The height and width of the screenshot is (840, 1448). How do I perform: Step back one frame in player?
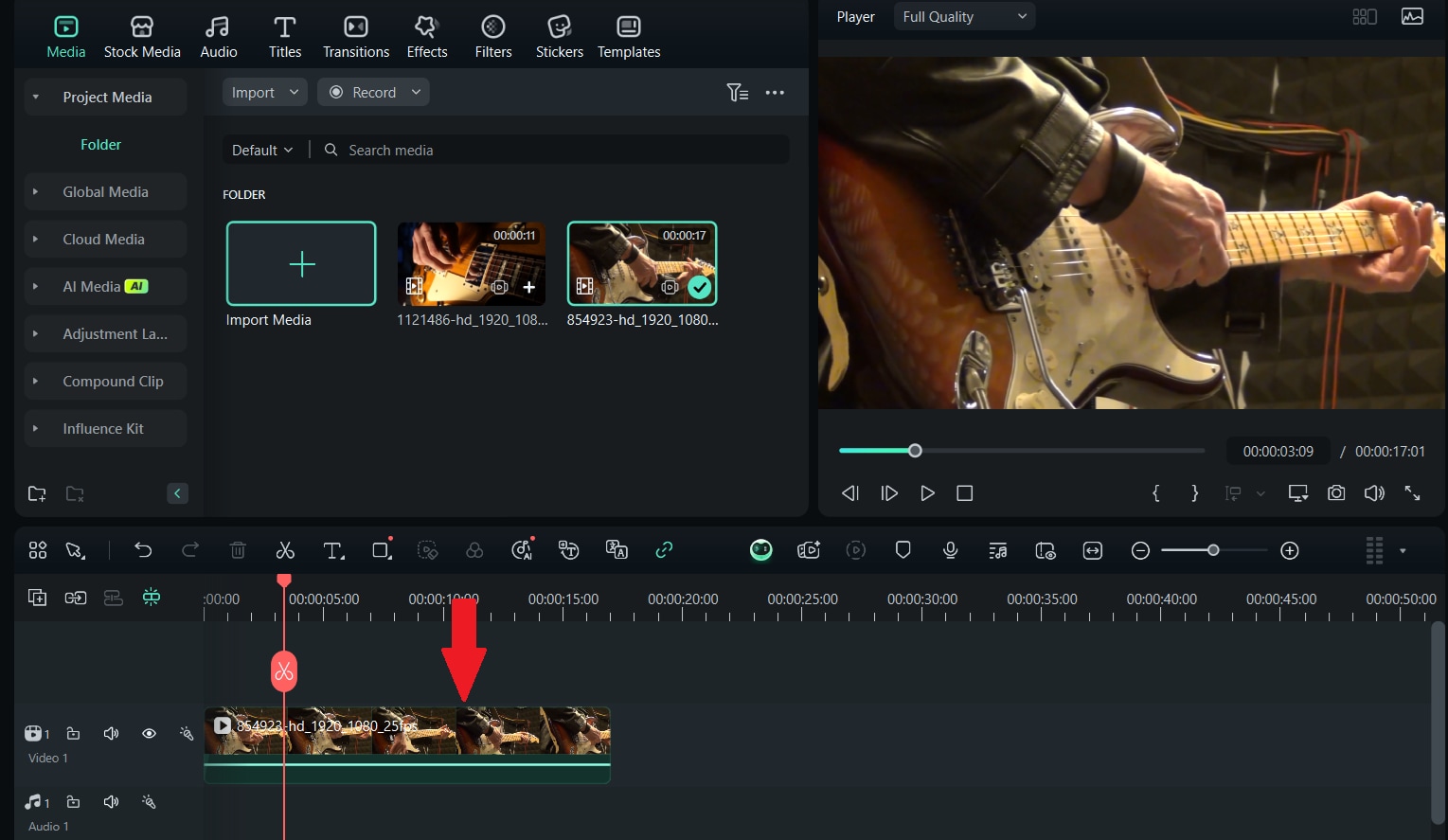[x=850, y=492]
